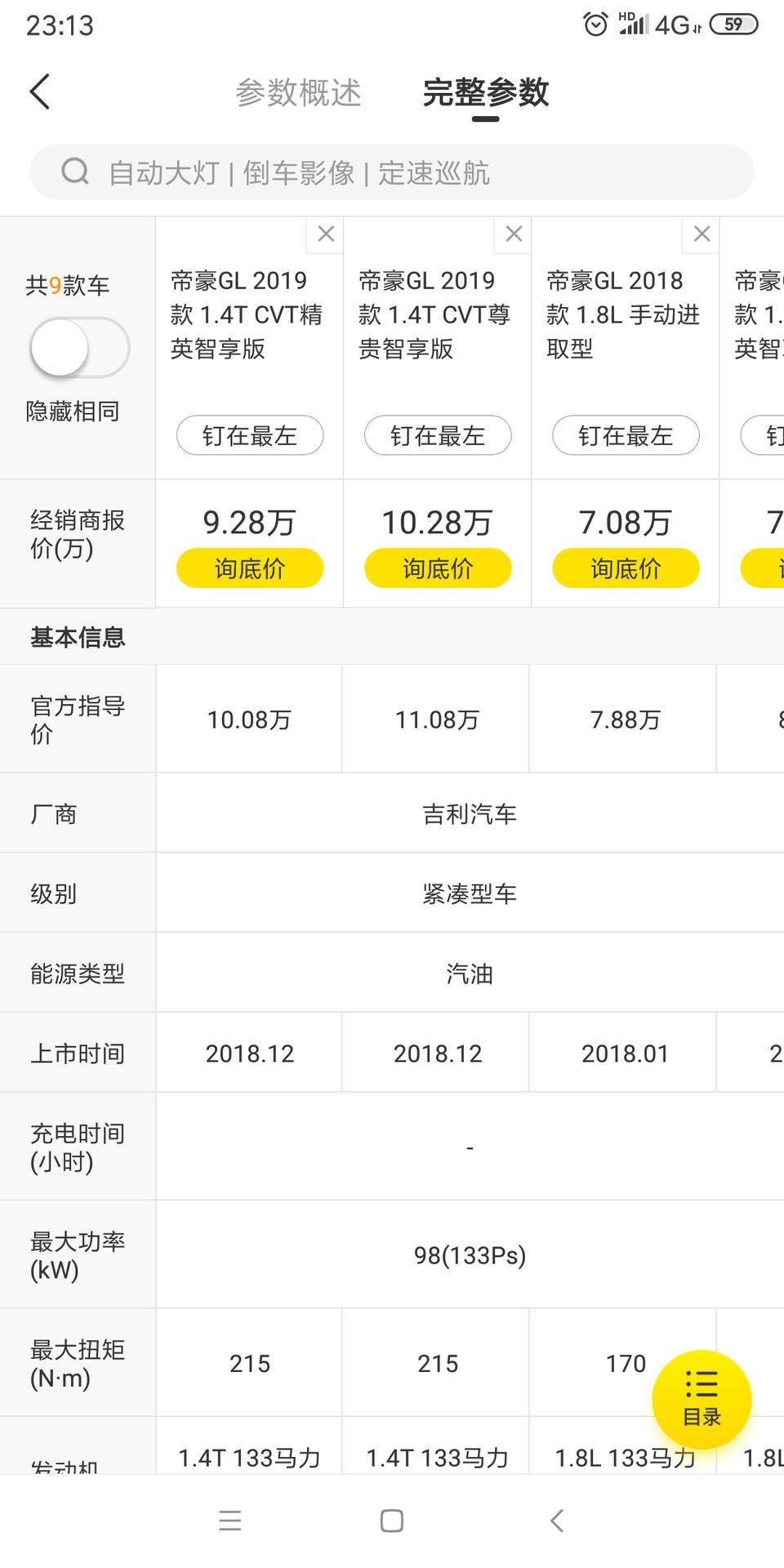The width and height of the screenshot is (784, 1568).
Task: Tap the 帝豪GL 2018款 1.8L 手动进取型 title
Action: click(622, 314)
